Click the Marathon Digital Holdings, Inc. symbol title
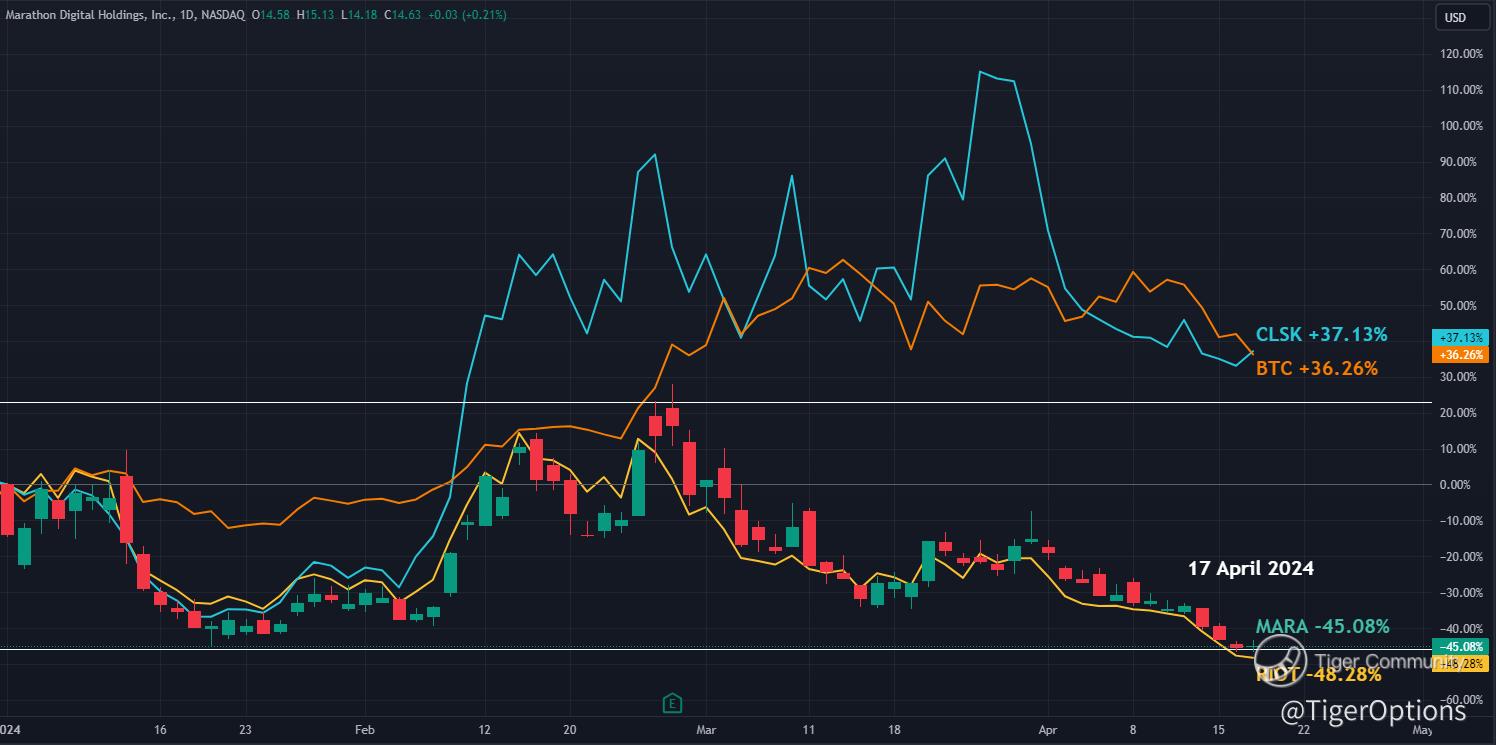This screenshot has width=1496, height=745. click(x=89, y=15)
